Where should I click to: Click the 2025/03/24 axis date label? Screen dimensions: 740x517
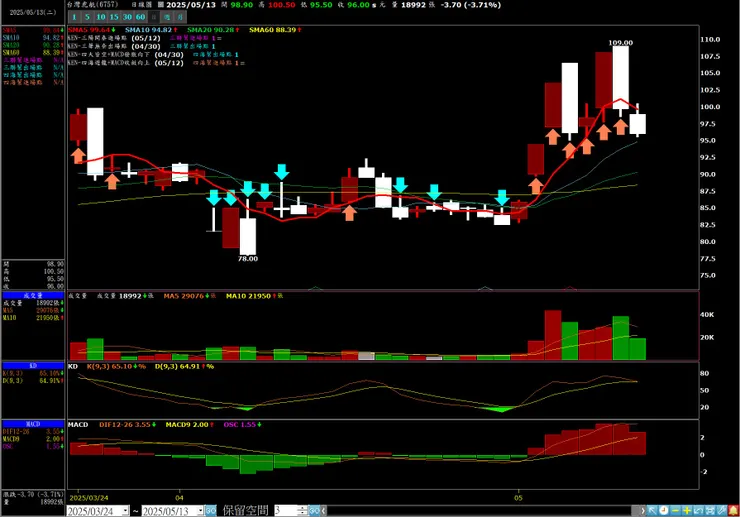89,498
